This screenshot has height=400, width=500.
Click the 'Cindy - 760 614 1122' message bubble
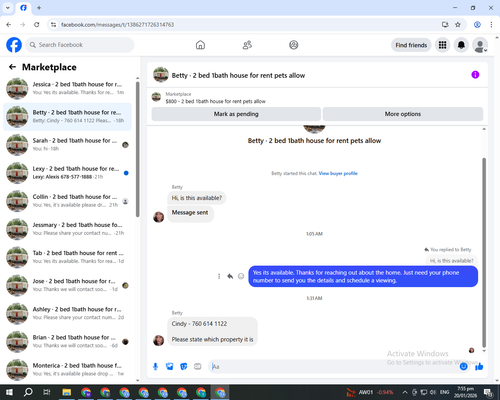tap(212, 332)
